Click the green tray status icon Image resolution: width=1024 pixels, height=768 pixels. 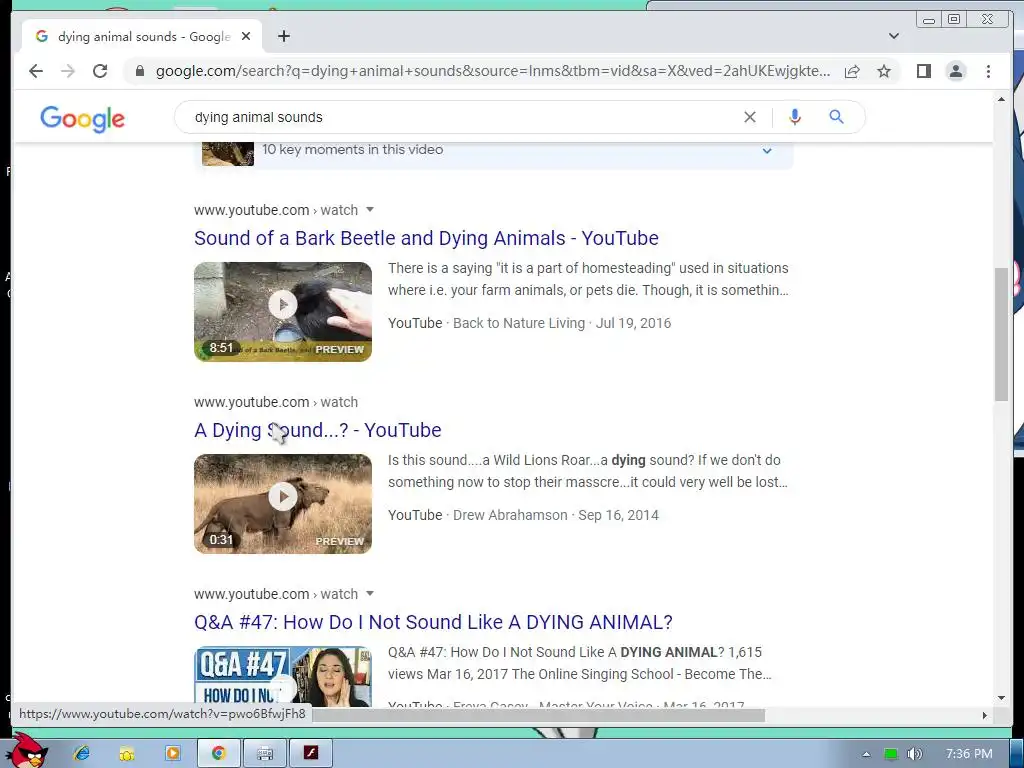(x=890, y=754)
